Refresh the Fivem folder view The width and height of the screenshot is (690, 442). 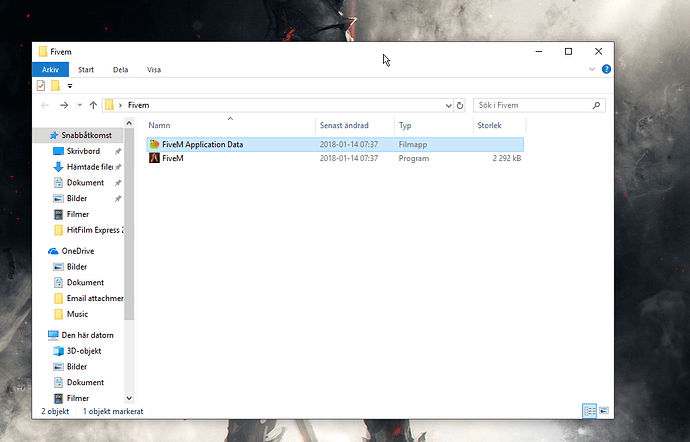coord(460,105)
